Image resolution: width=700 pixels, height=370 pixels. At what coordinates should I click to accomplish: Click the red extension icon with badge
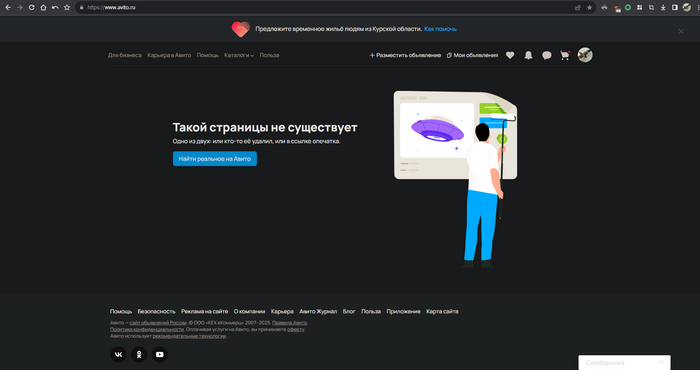[617, 8]
